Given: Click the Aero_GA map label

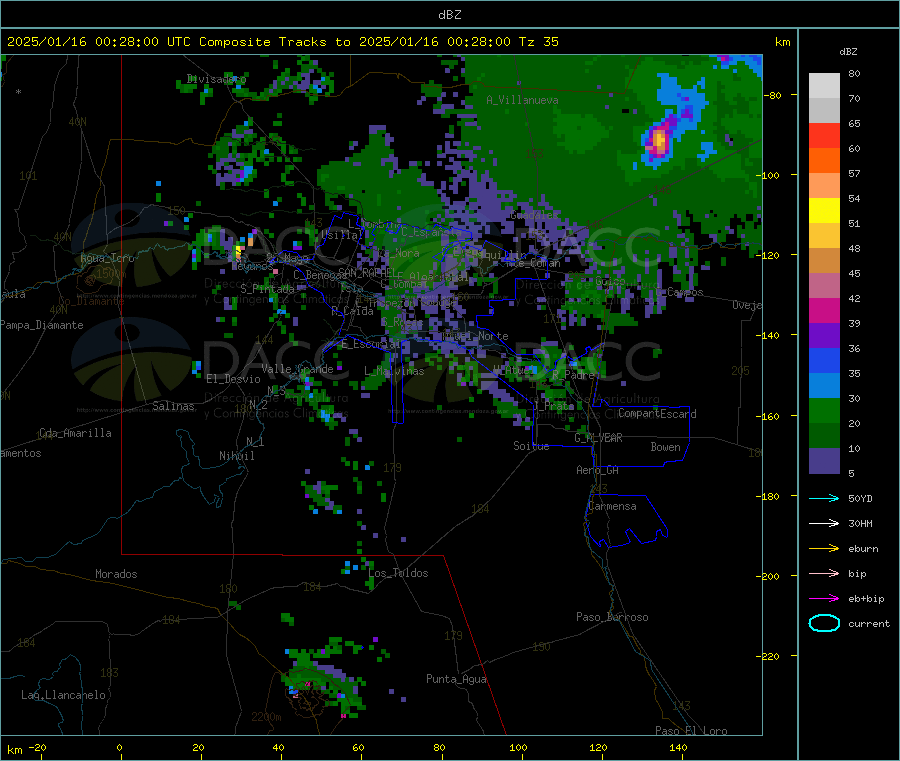Looking at the screenshot, I should 598,471.
